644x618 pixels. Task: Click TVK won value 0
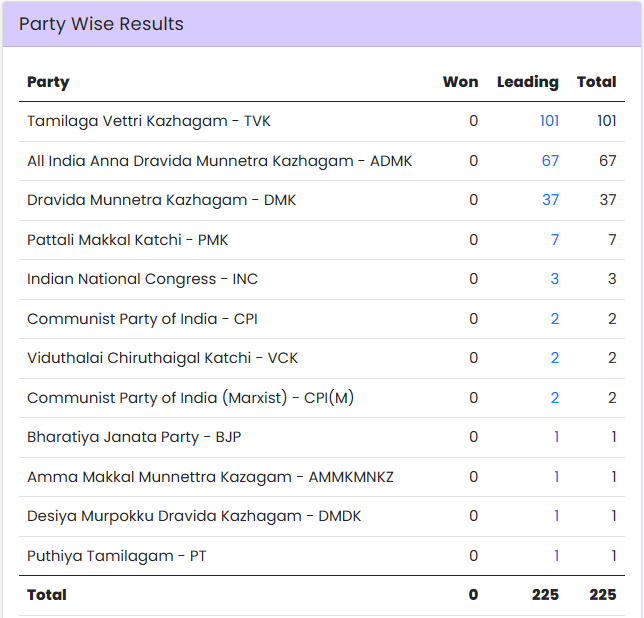point(474,121)
